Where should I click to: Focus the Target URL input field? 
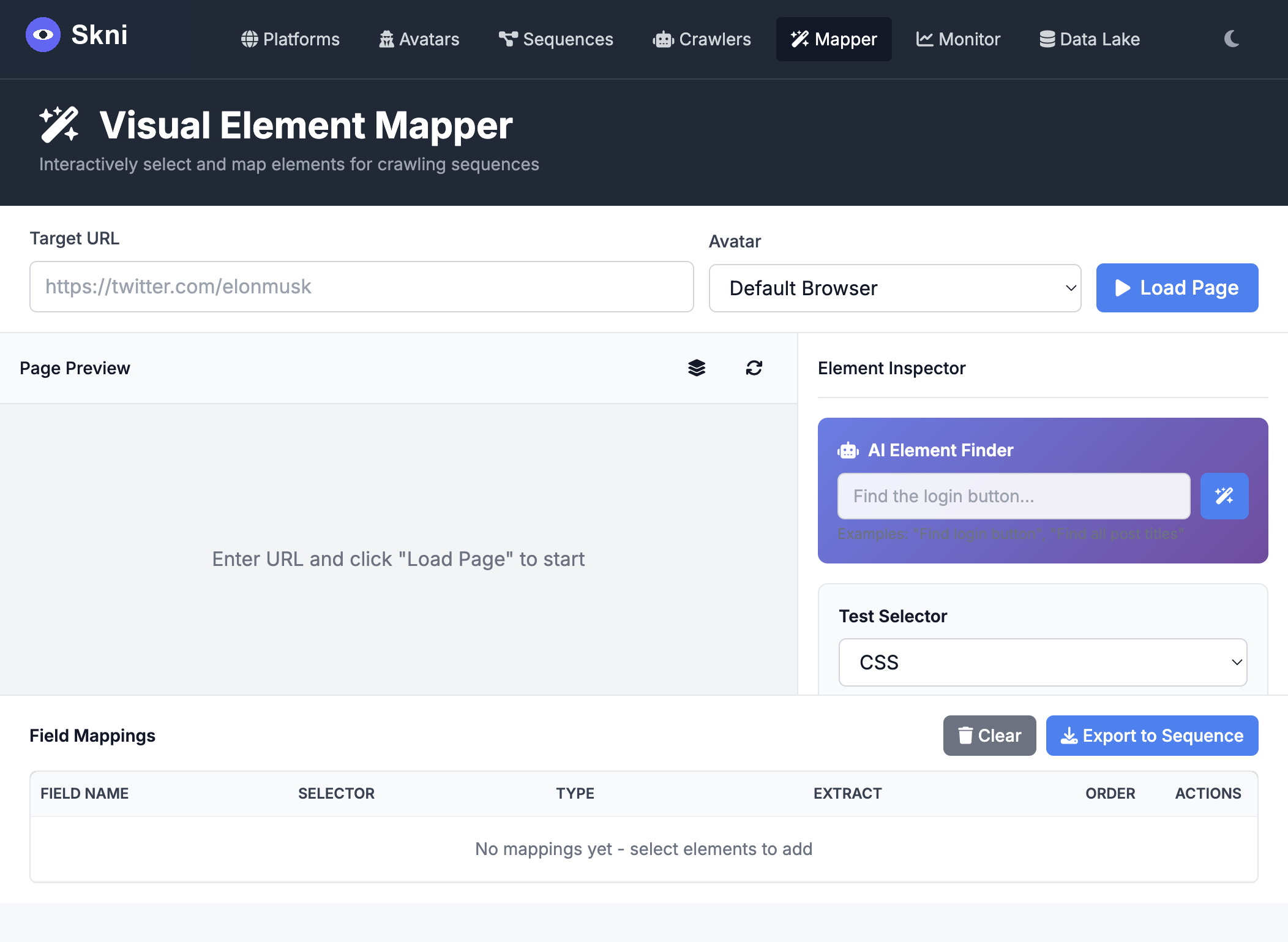[361, 287]
